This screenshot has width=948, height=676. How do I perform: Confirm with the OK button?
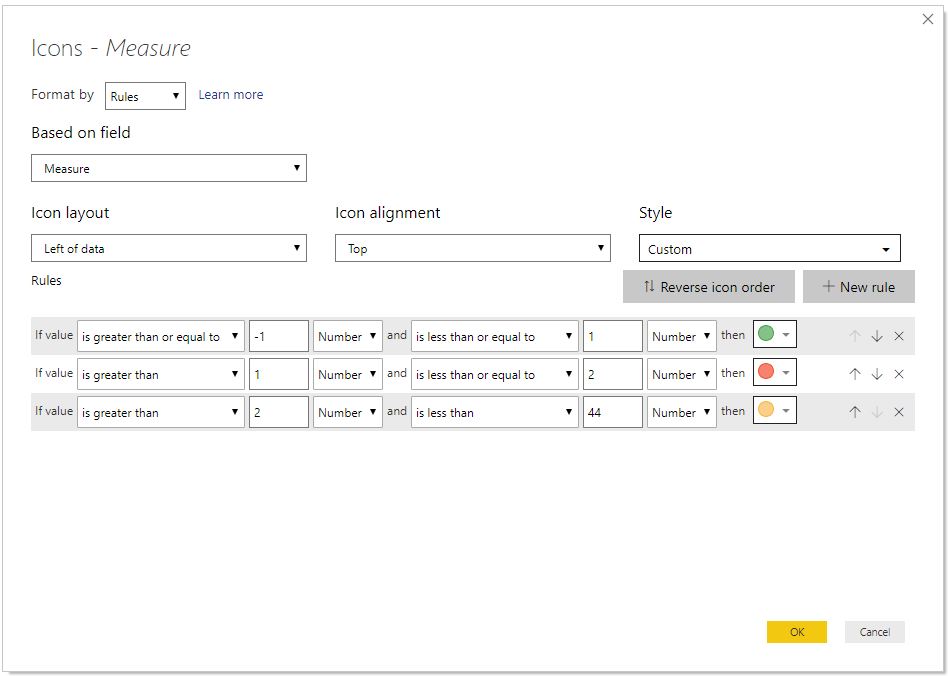pyautogui.click(x=797, y=632)
